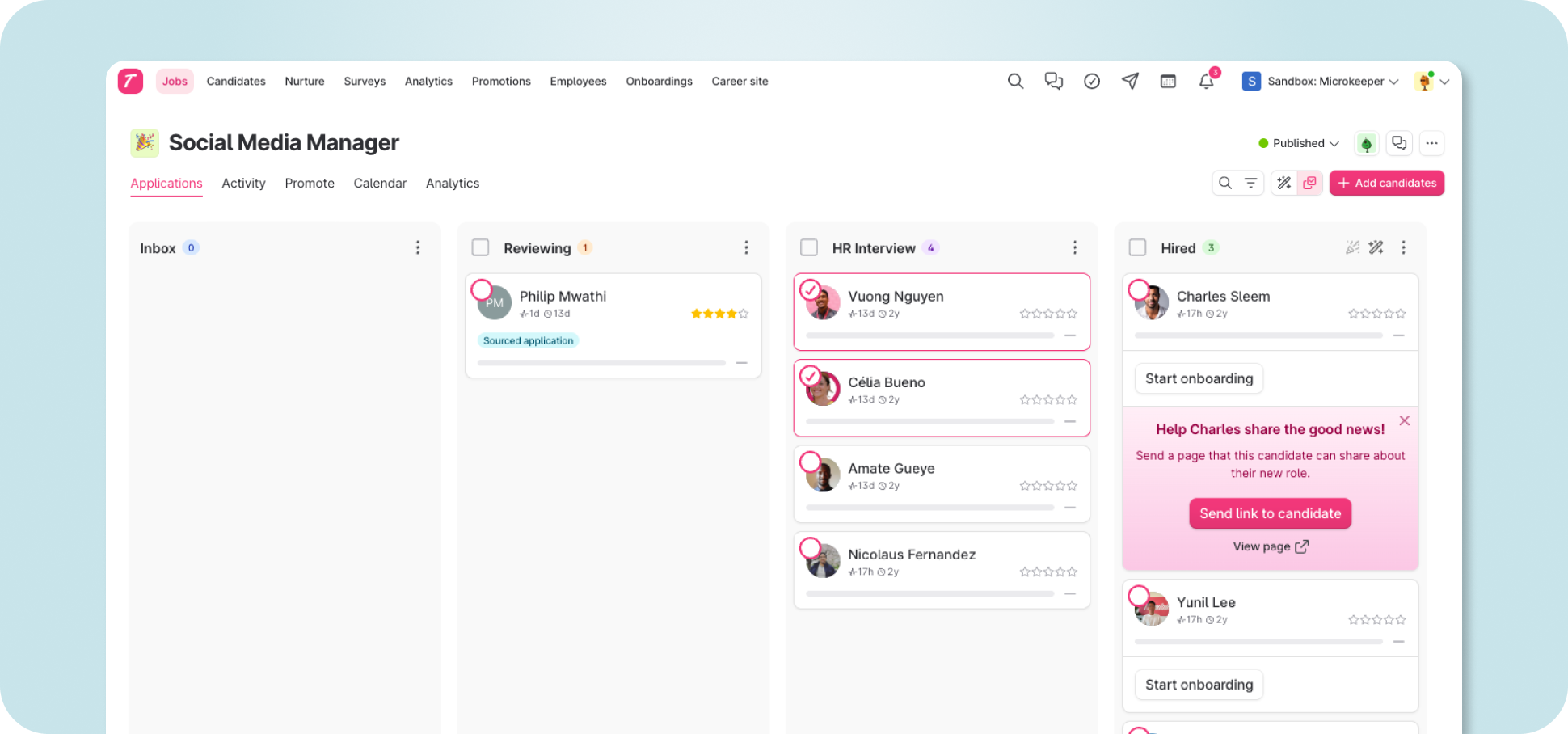Open HR Interview column three-dot menu

click(1075, 247)
